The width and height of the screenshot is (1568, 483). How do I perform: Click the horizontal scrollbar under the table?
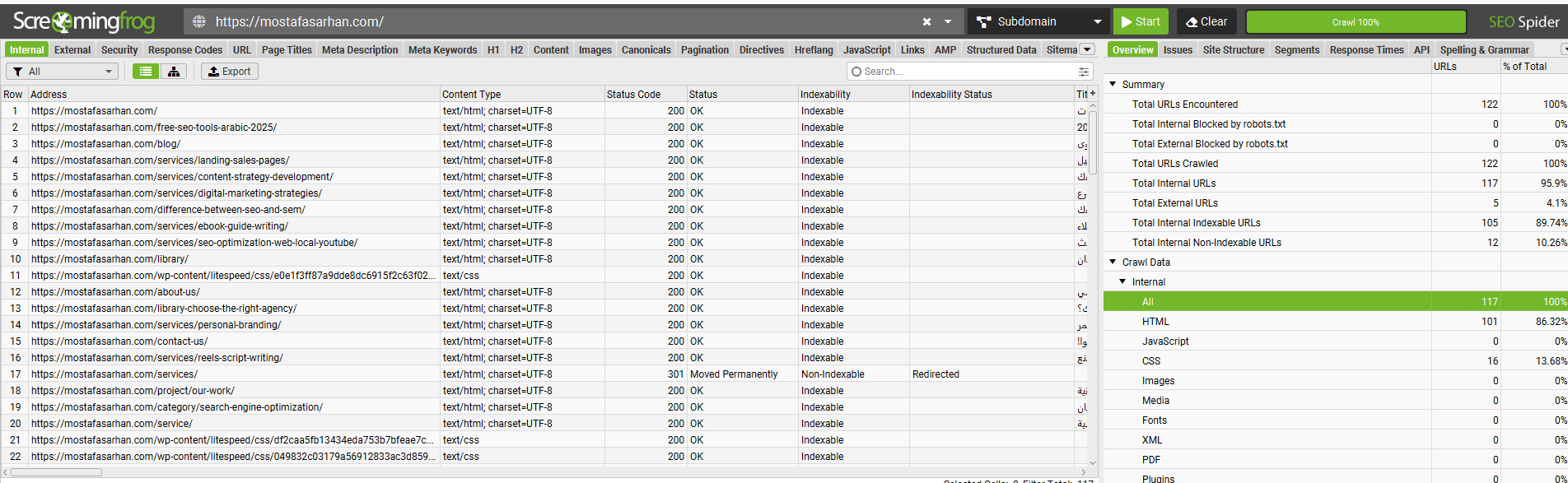pos(56,472)
